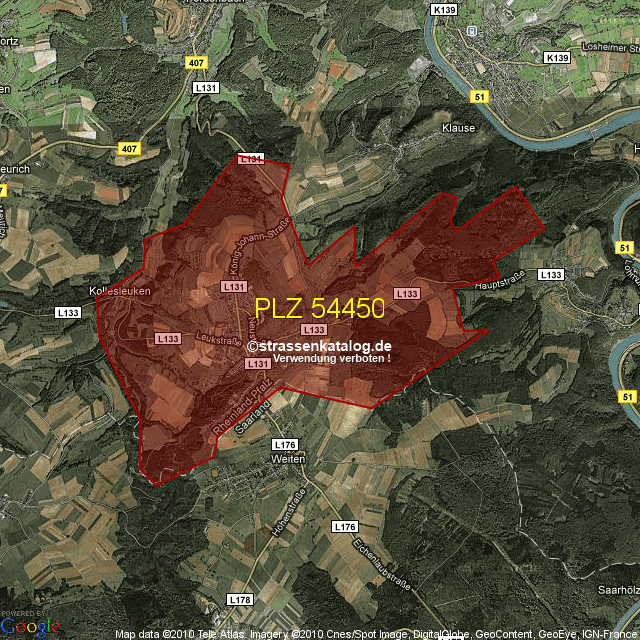Image resolution: width=640 pixels, height=640 pixels.
Task: Click the L176 shield beside Eichenlaubstraße
Action: coord(344,526)
